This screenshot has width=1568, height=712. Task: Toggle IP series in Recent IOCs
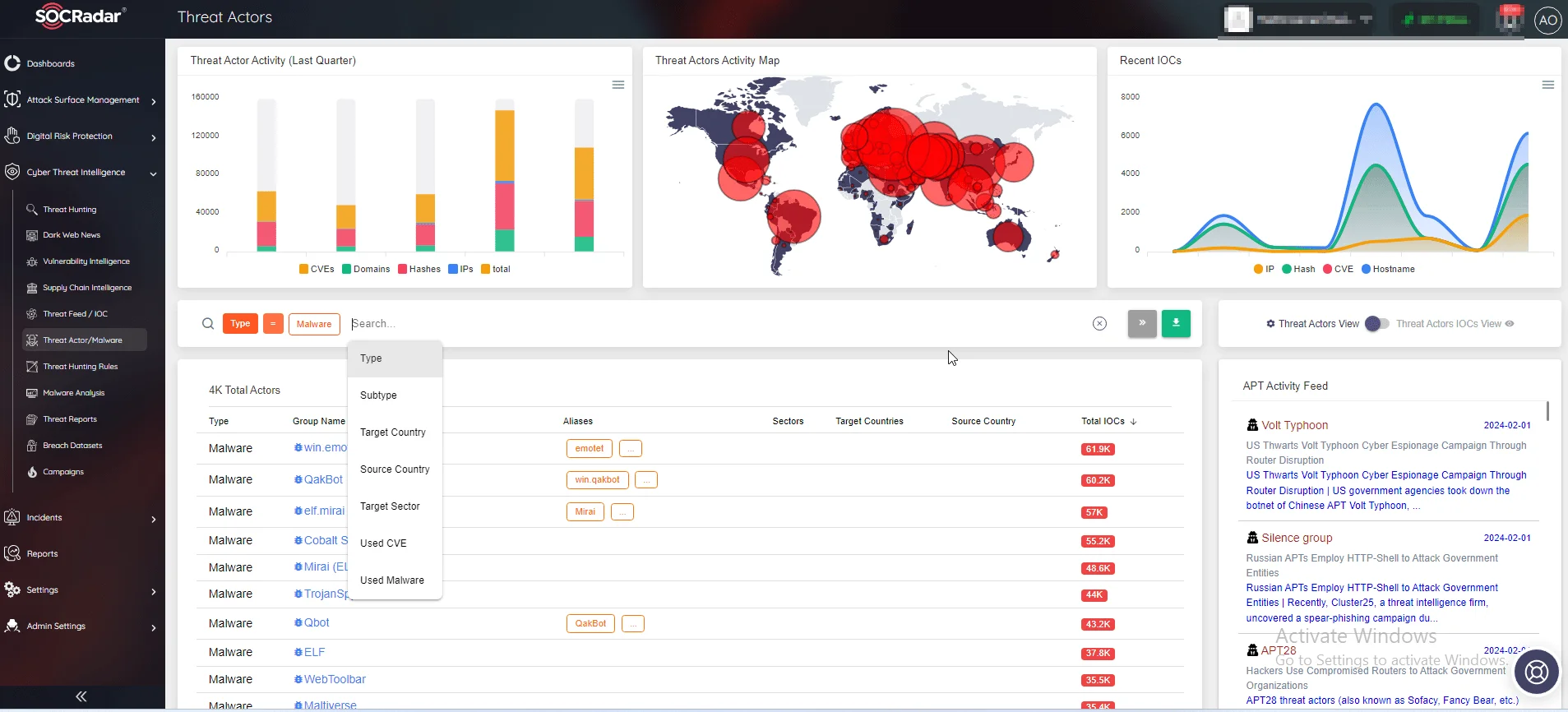[1264, 269]
